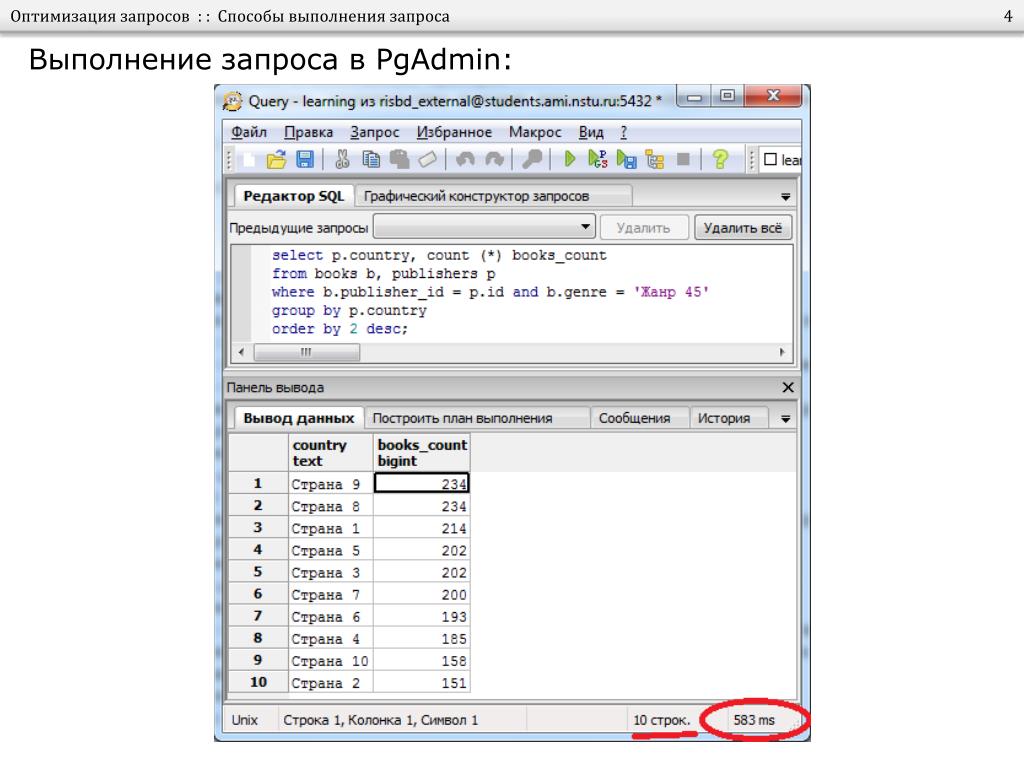
Task: Explain the query using the plan tree icon
Action: 654,159
